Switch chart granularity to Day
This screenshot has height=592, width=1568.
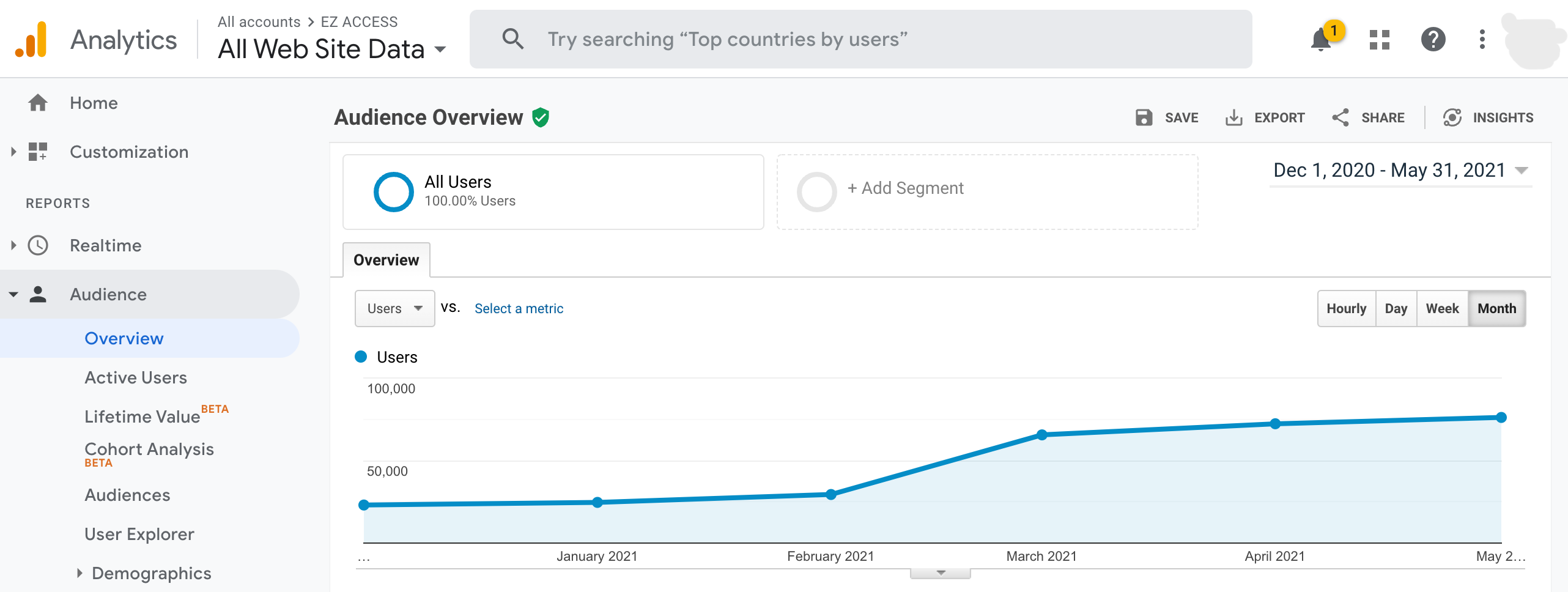pyautogui.click(x=1396, y=309)
